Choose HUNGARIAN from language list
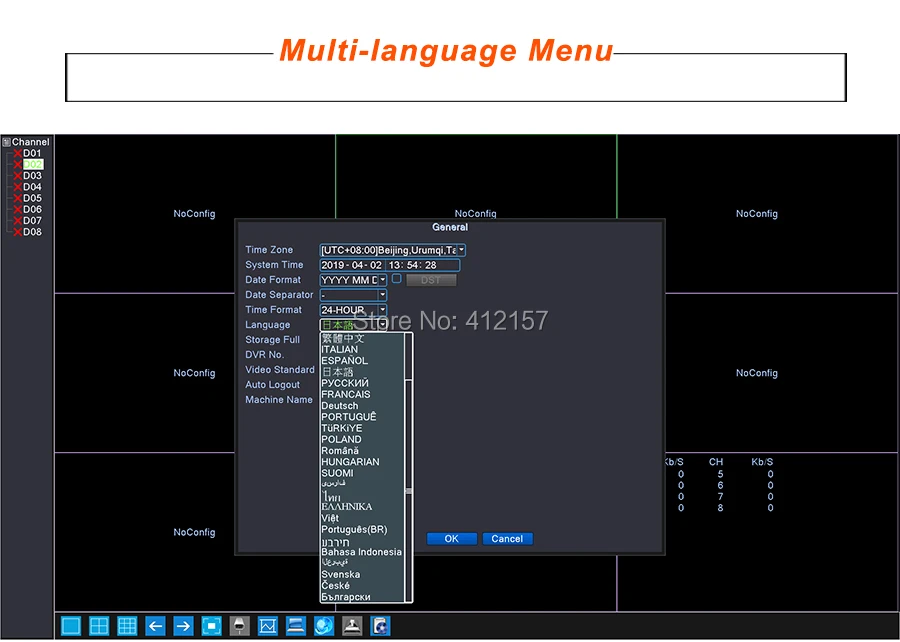Image resolution: width=900 pixels, height=642 pixels. click(x=350, y=462)
